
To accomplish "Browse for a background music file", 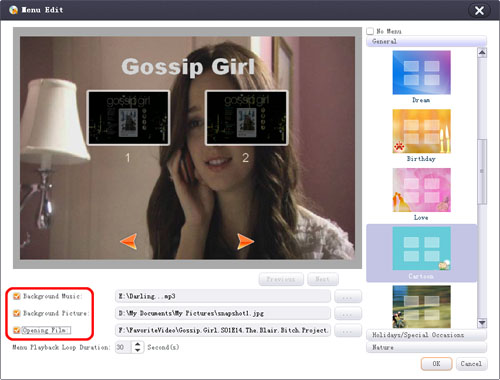I will 348,296.
